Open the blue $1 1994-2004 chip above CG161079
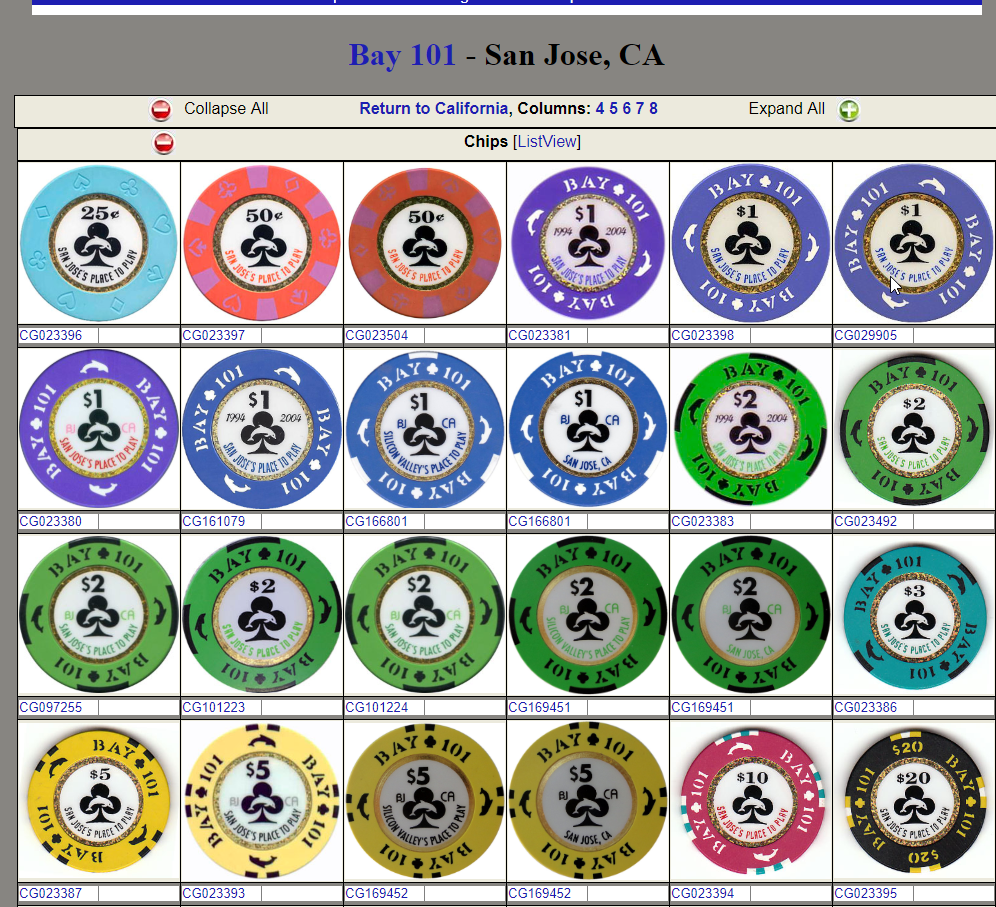 click(x=262, y=429)
